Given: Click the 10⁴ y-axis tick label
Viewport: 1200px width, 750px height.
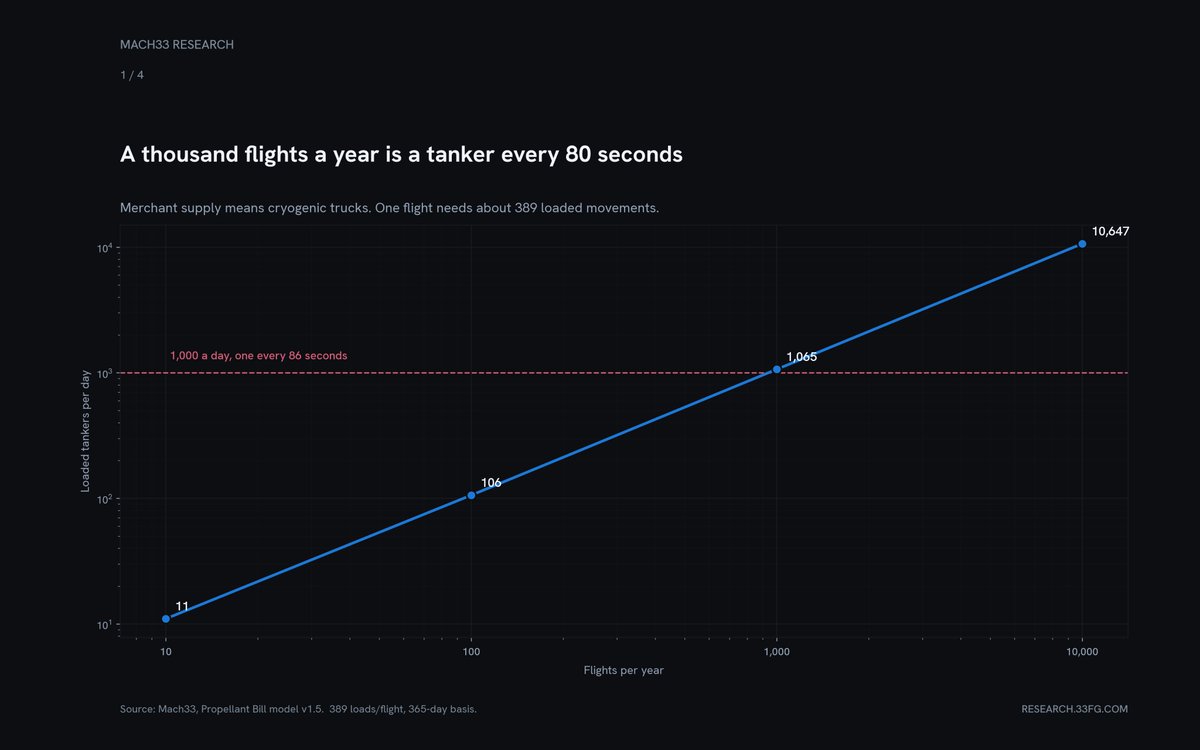Looking at the screenshot, I should 103,247.
